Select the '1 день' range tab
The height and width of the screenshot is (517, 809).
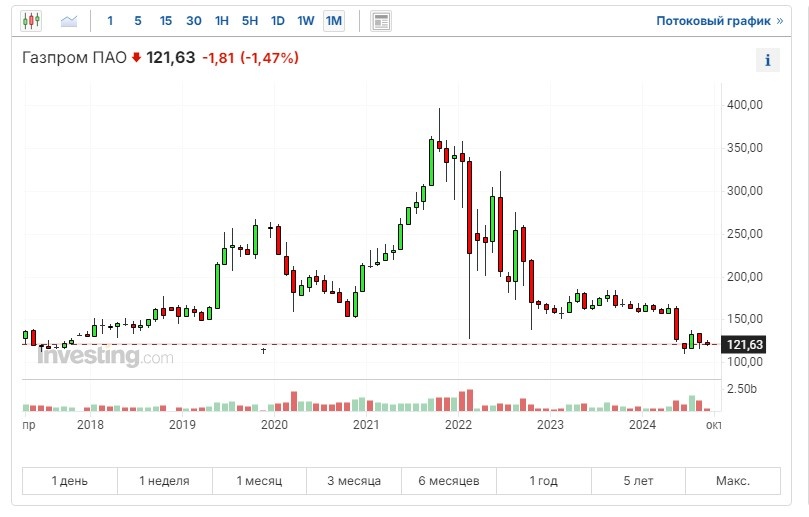click(70, 481)
